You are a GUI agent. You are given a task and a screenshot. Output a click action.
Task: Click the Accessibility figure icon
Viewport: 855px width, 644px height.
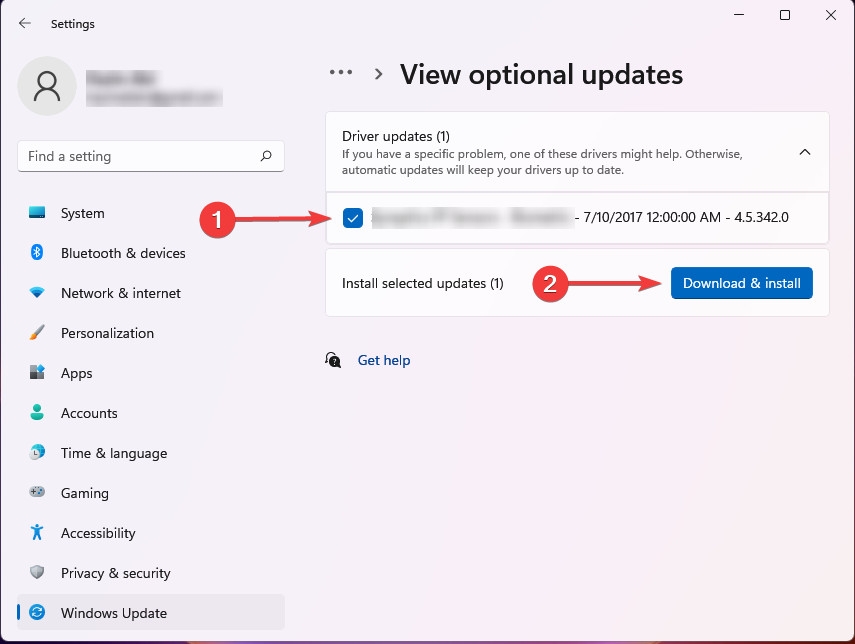tap(37, 532)
